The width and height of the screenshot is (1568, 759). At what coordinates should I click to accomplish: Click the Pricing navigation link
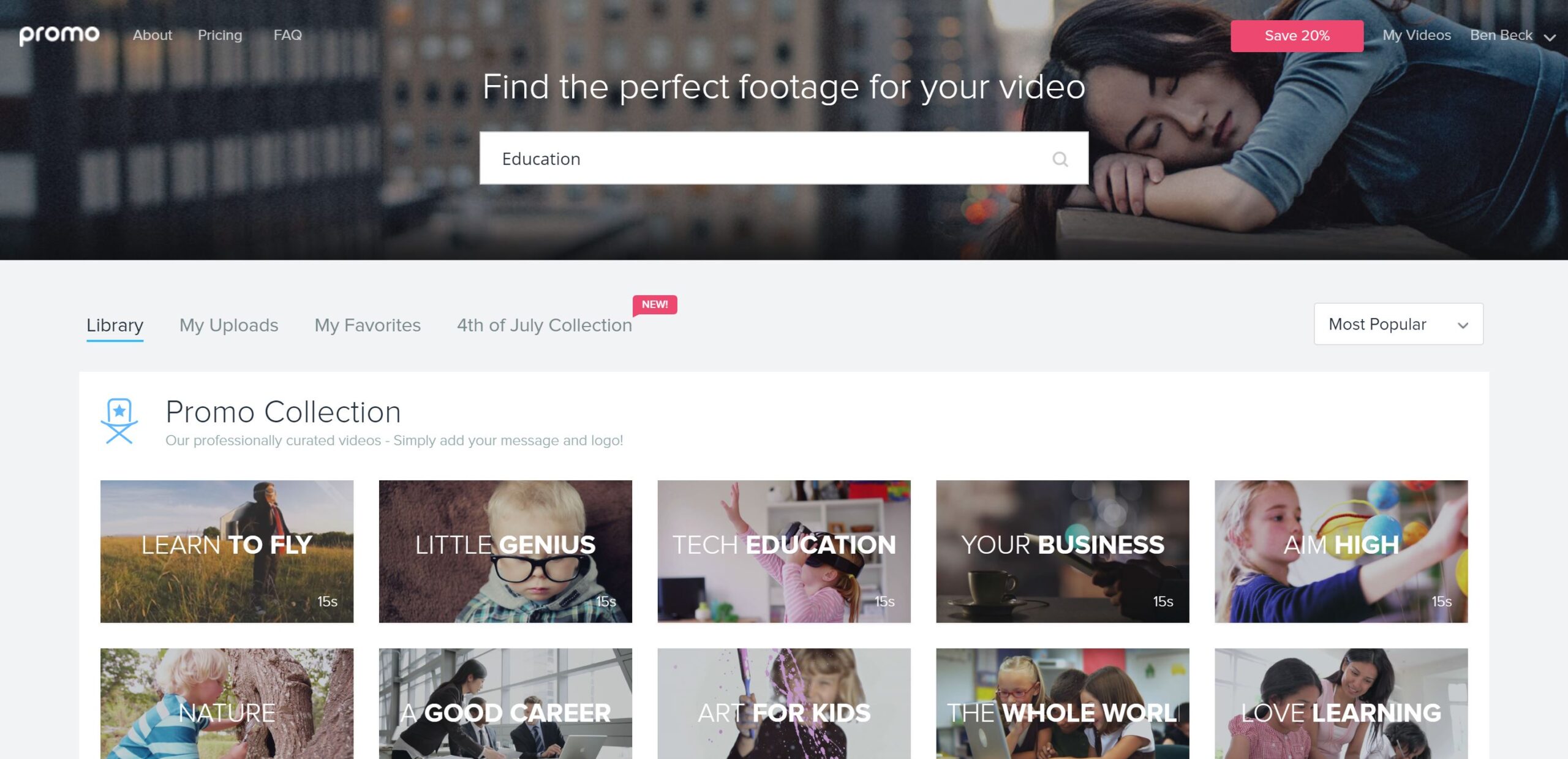[x=220, y=35]
